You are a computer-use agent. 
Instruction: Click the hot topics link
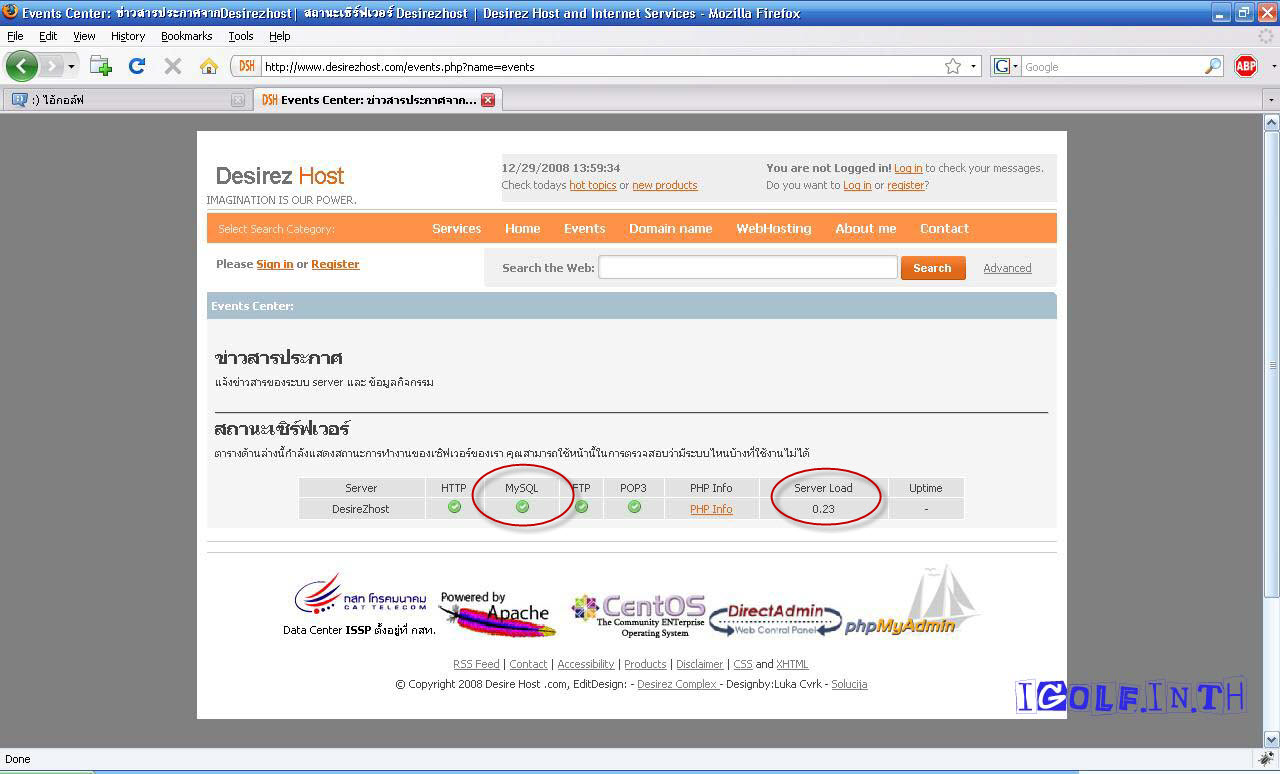(592, 185)
